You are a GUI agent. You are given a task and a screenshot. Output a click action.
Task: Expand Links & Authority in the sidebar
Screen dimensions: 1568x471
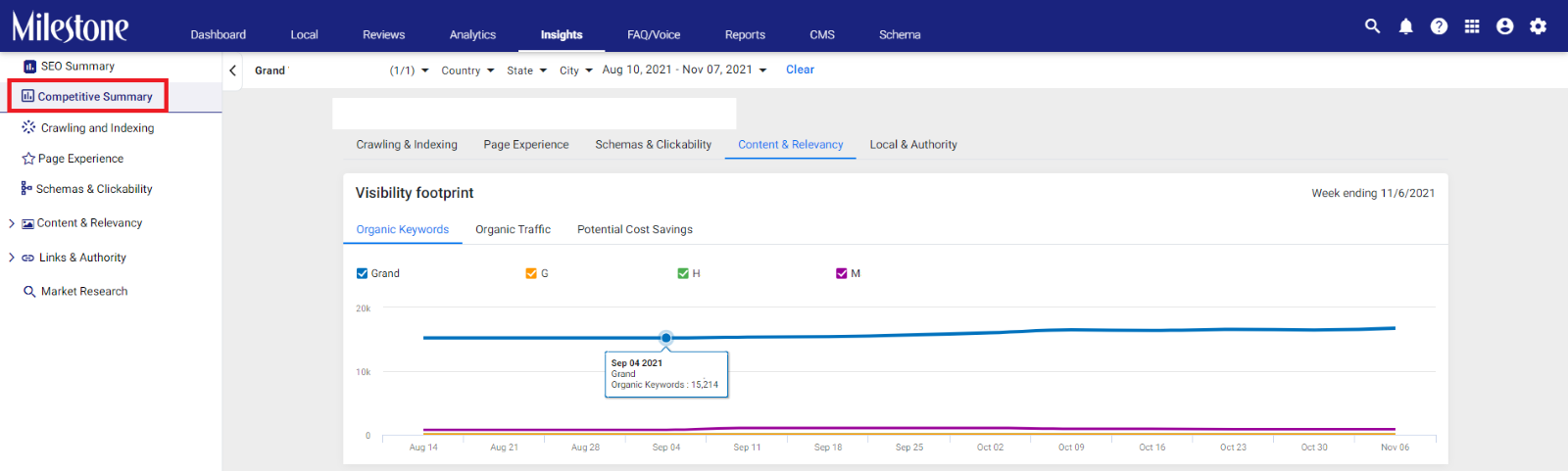pos(12,258)
